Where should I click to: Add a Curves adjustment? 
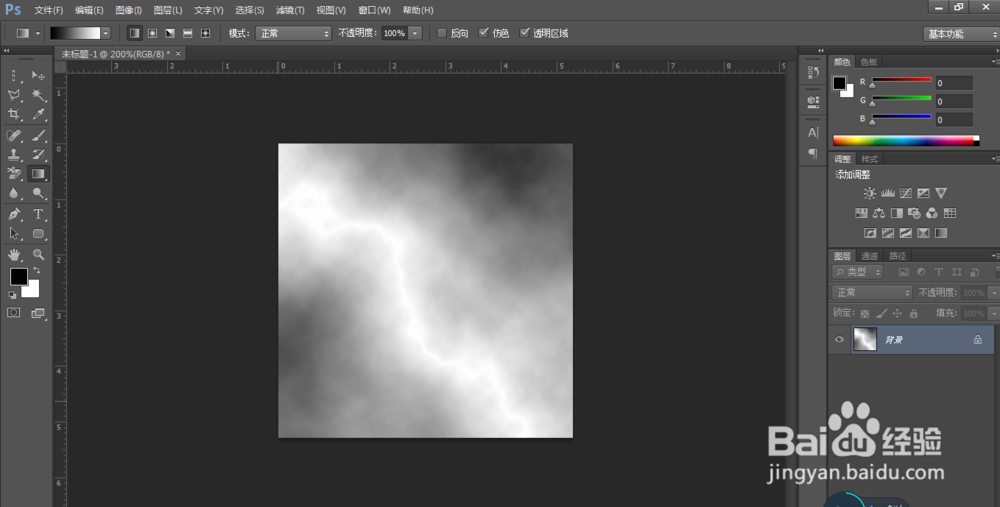(906, 193)
